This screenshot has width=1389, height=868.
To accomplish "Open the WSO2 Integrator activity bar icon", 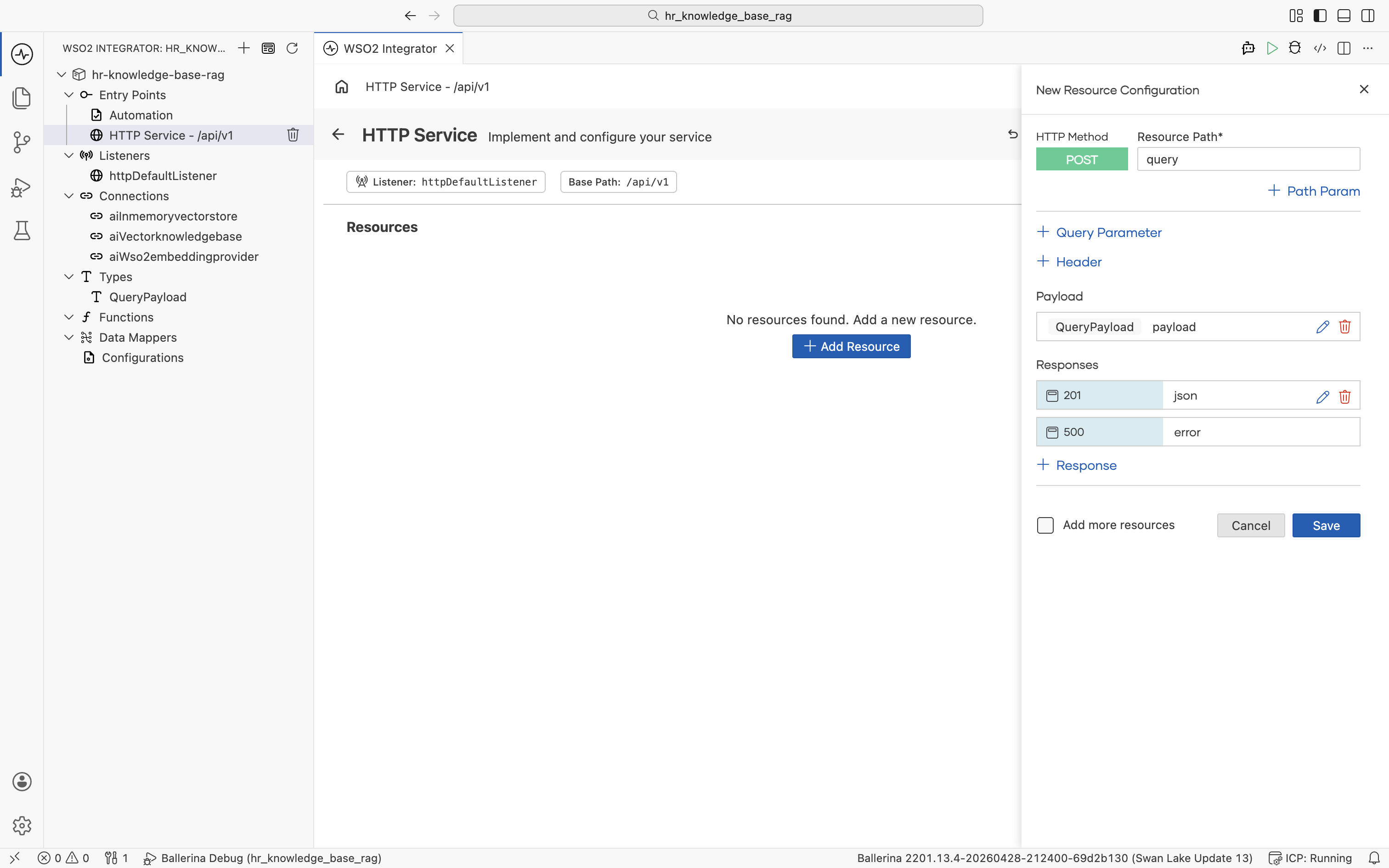I will [22, 55].
